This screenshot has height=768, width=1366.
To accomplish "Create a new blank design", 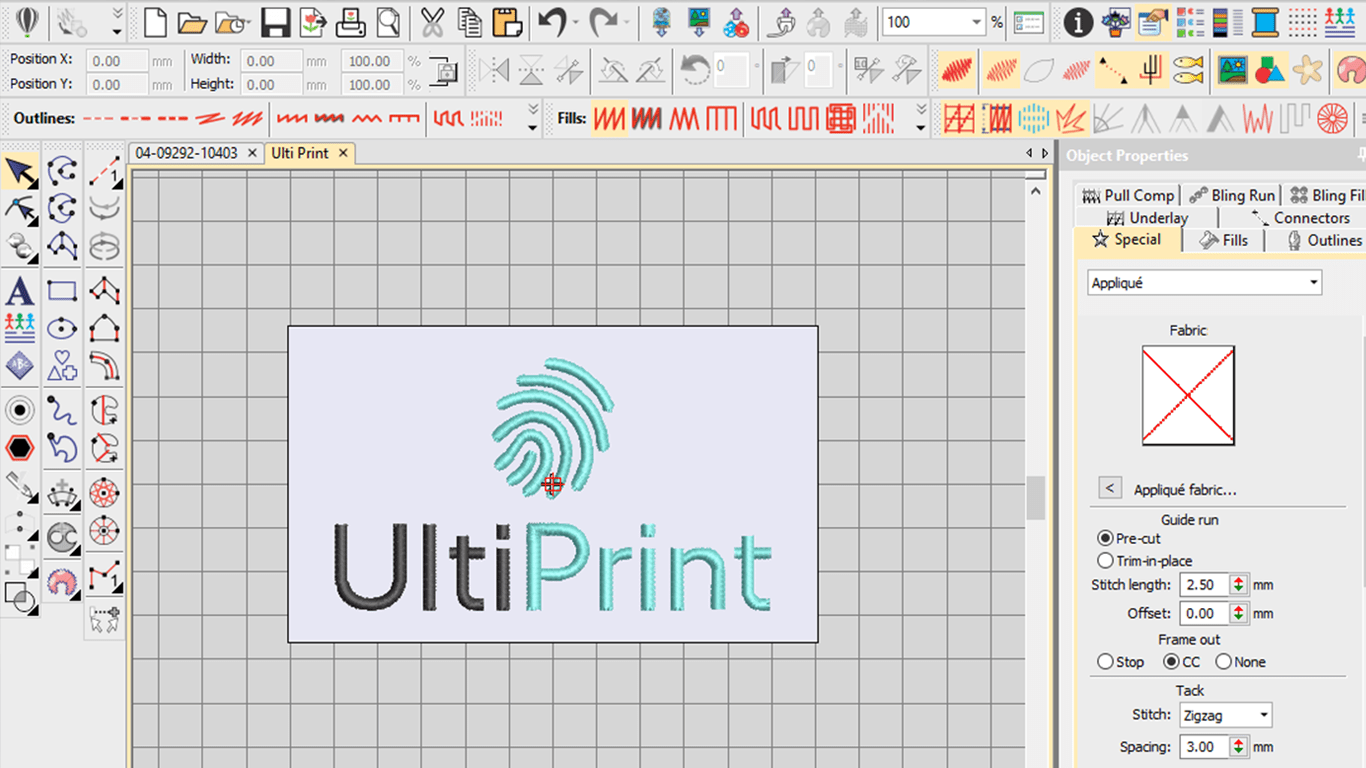I will 155,22.
